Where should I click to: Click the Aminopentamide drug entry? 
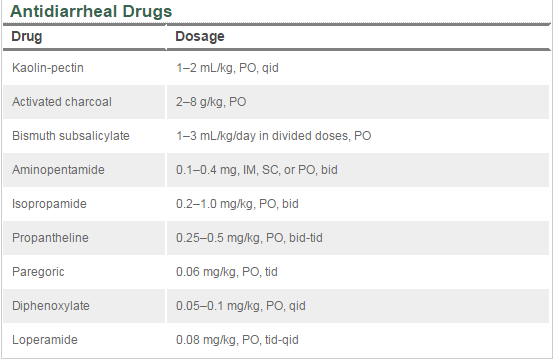pos(58,170)
